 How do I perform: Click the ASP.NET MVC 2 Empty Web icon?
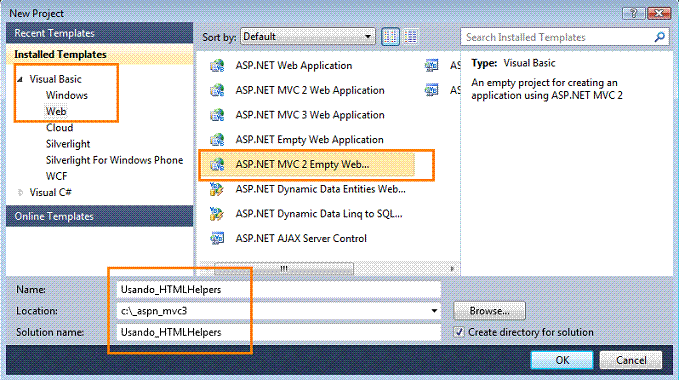[217, 164]
